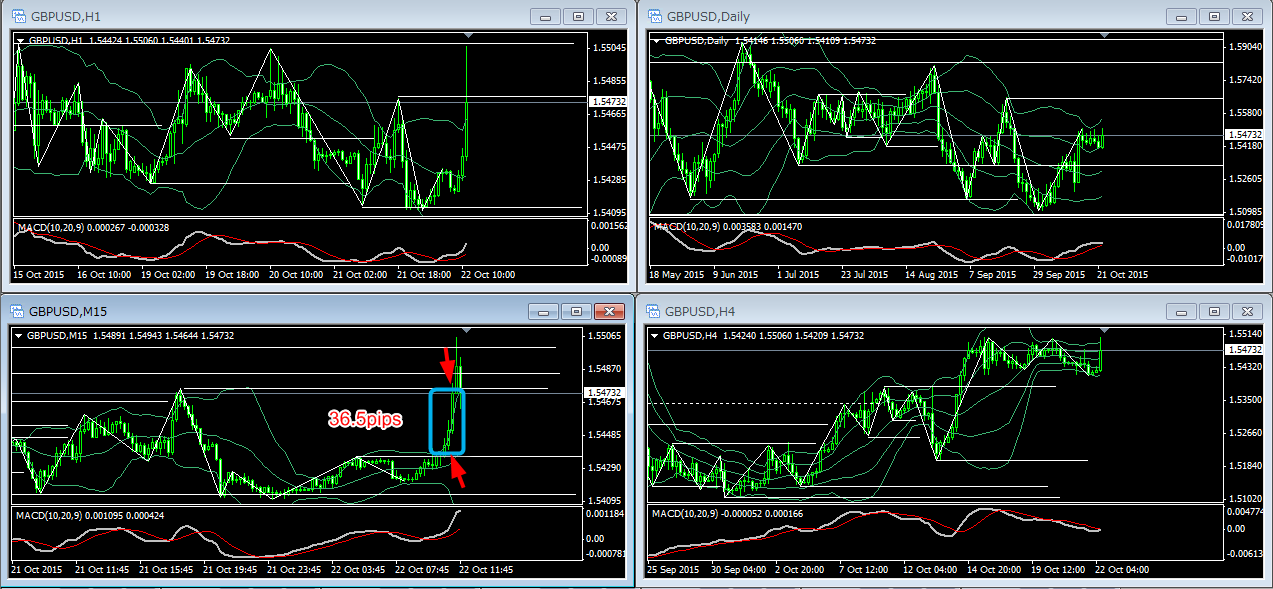This screenshot has width=1273, height=589.
Task: Select the red 36.5pips text label
Action: [365, 420]
